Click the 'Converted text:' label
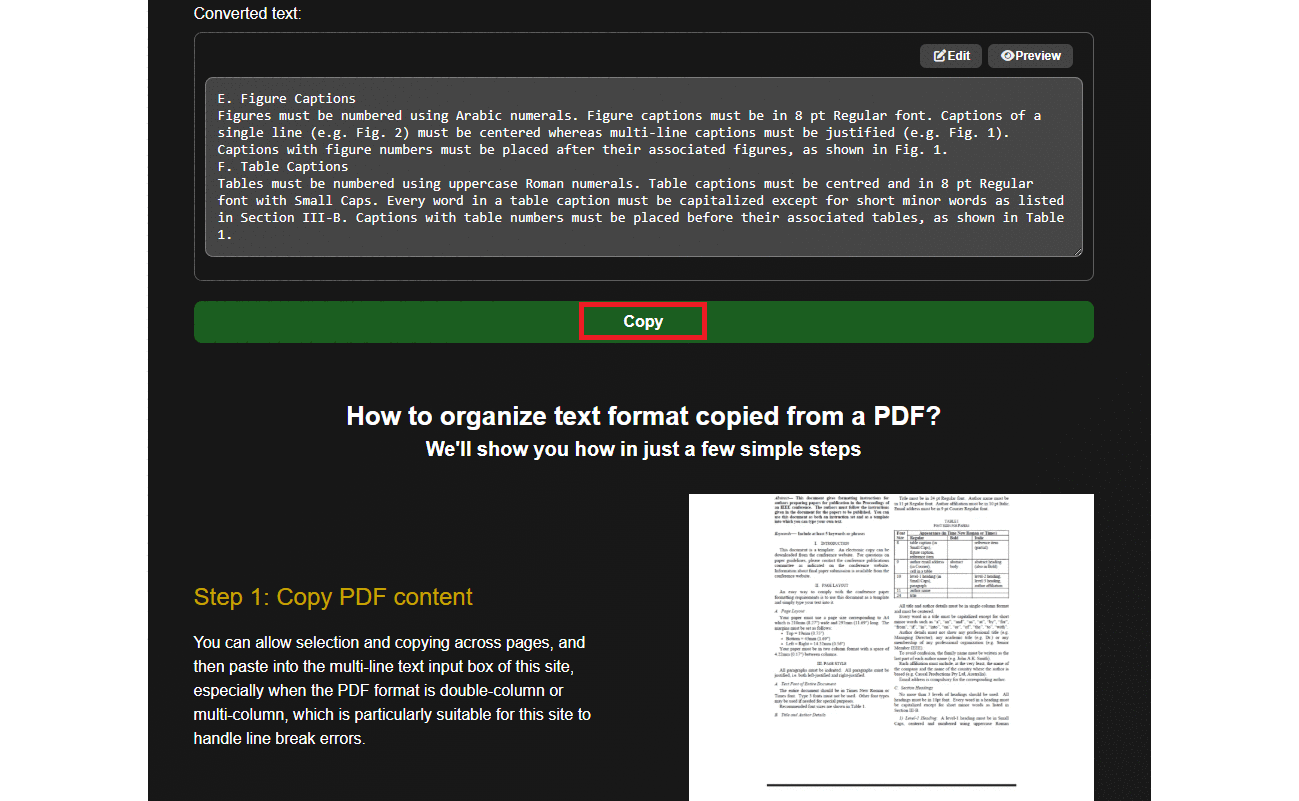 (x=247, y=14)
